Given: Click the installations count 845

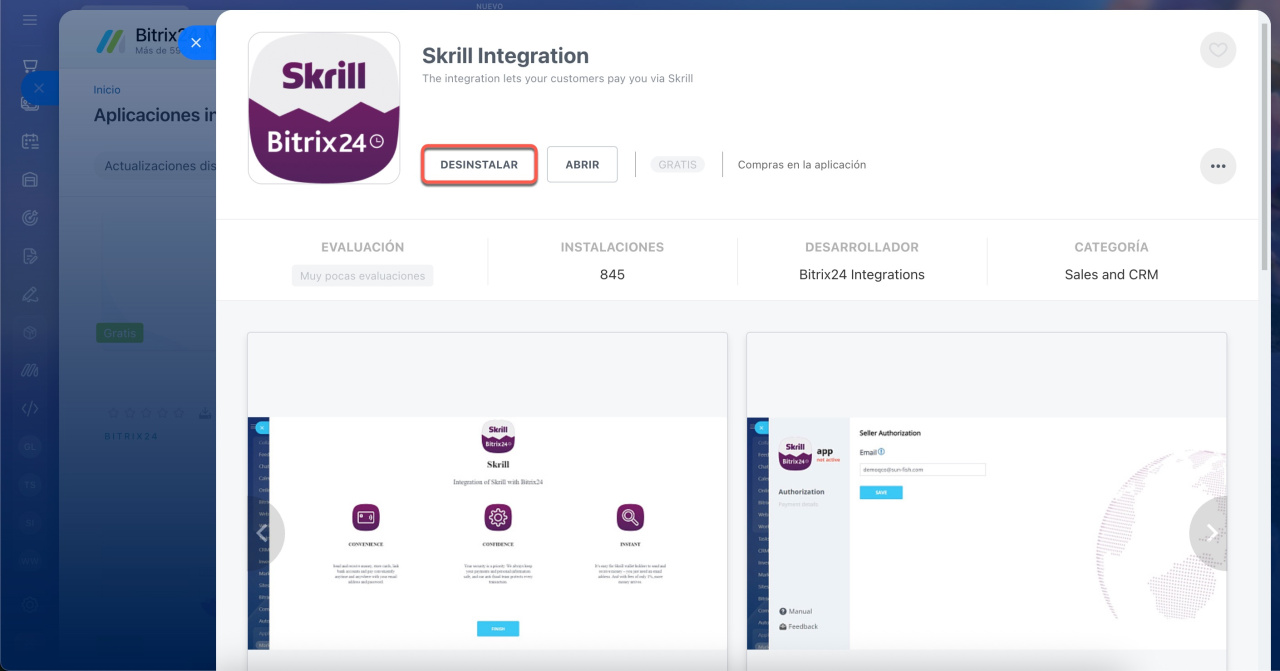Looking at the screenshot, I should pyautogui.click(x=612, y=275).
